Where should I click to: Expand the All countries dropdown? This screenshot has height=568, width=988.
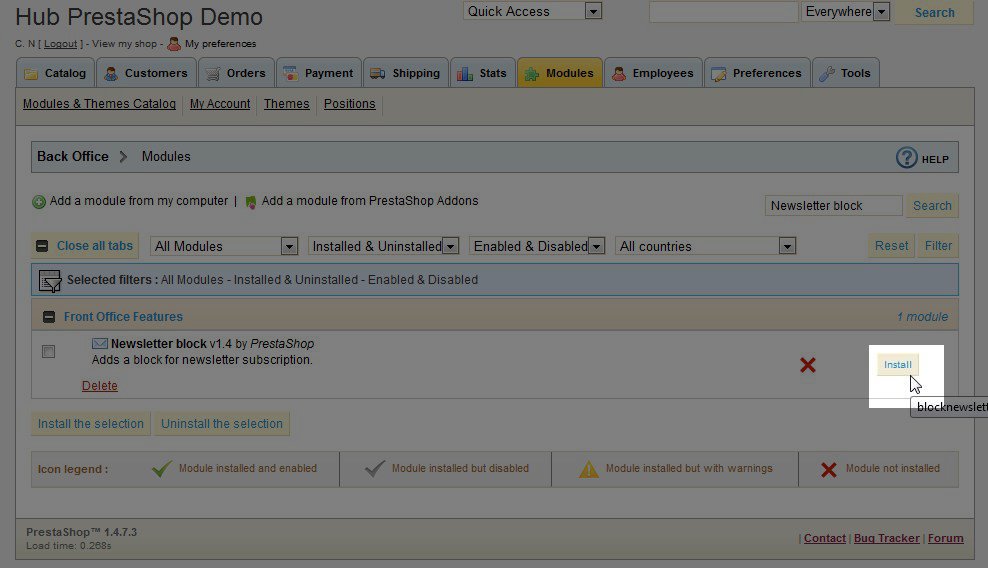click(705, 246)
